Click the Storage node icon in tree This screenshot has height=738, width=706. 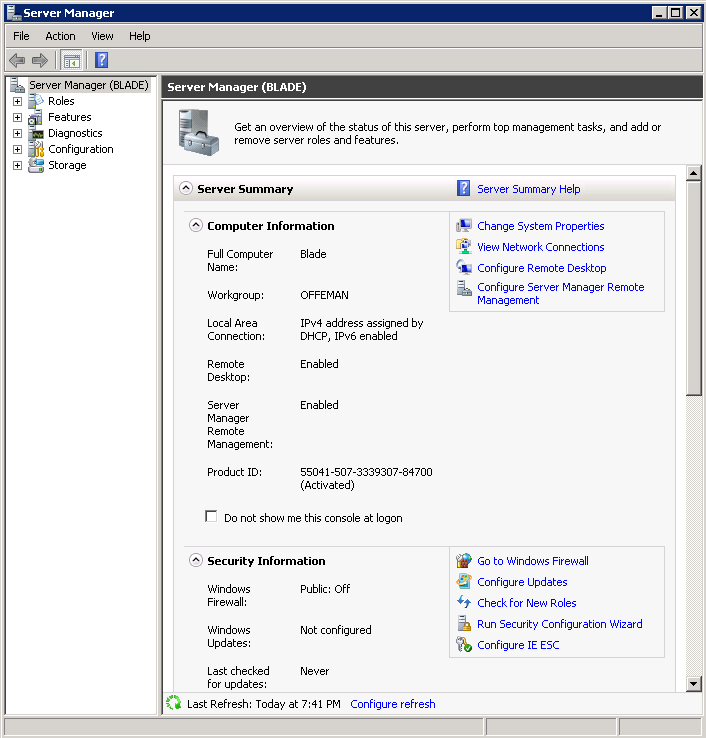point(36,165)
